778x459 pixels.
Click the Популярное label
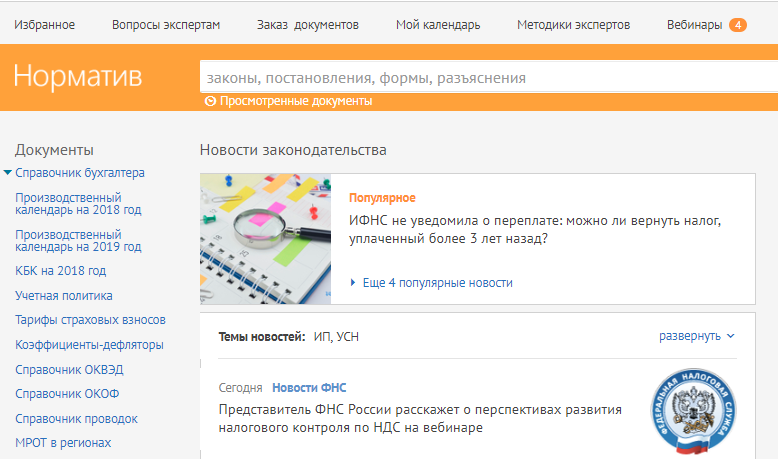pyautogui.click(x=382, y=198)
